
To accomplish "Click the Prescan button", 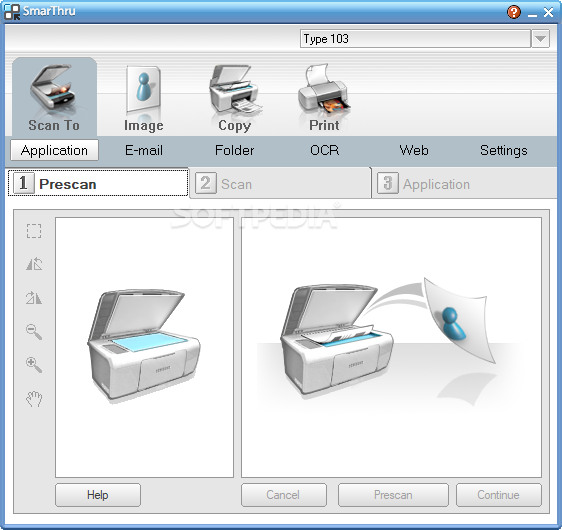I will (393, 495).
